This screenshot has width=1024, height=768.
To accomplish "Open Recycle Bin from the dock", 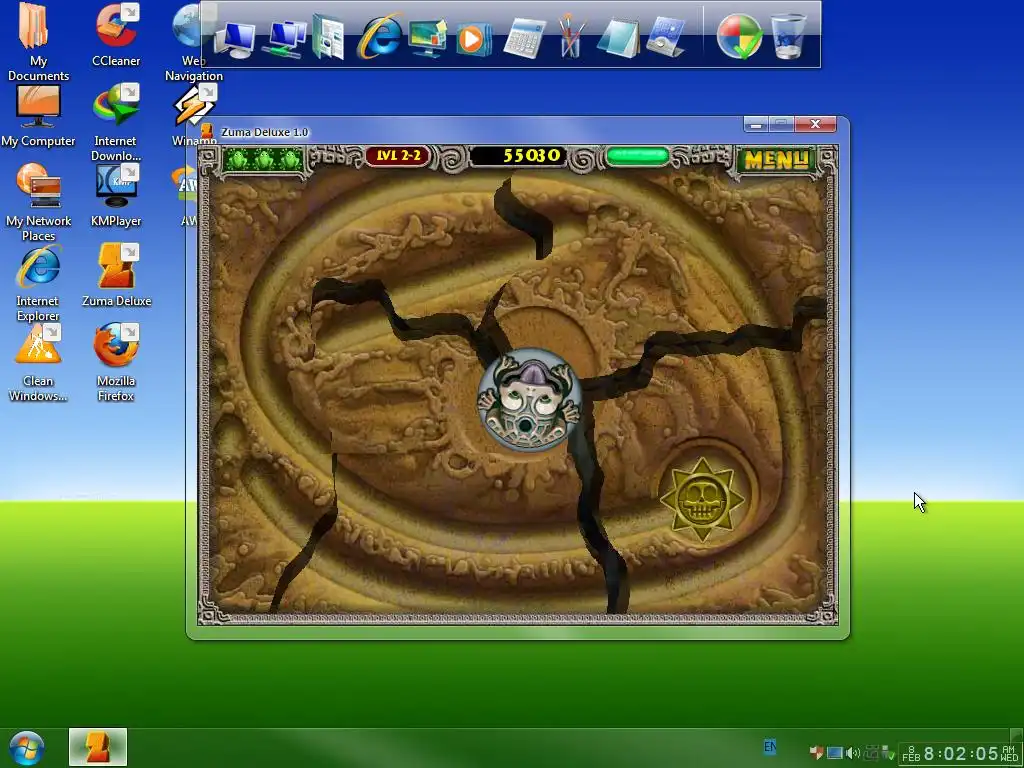I will coord(788,37).
